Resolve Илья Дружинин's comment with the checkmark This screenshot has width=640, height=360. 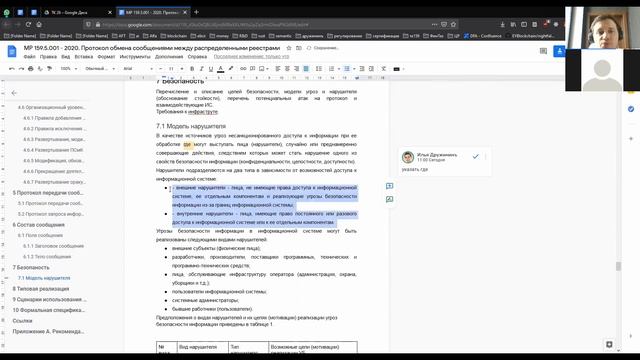(x=475, y=156)
